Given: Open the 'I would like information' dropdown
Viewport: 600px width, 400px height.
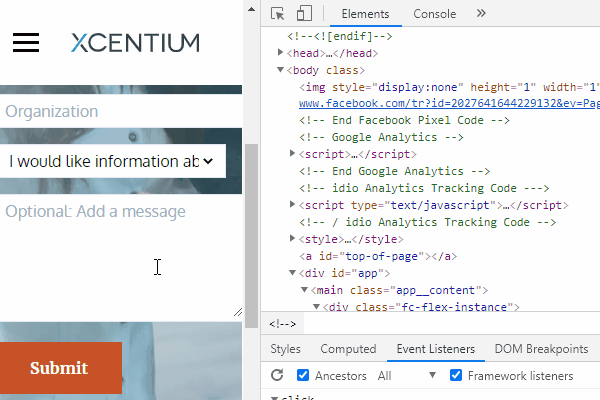Looking at the screenshot, I should tap(113, 161).
